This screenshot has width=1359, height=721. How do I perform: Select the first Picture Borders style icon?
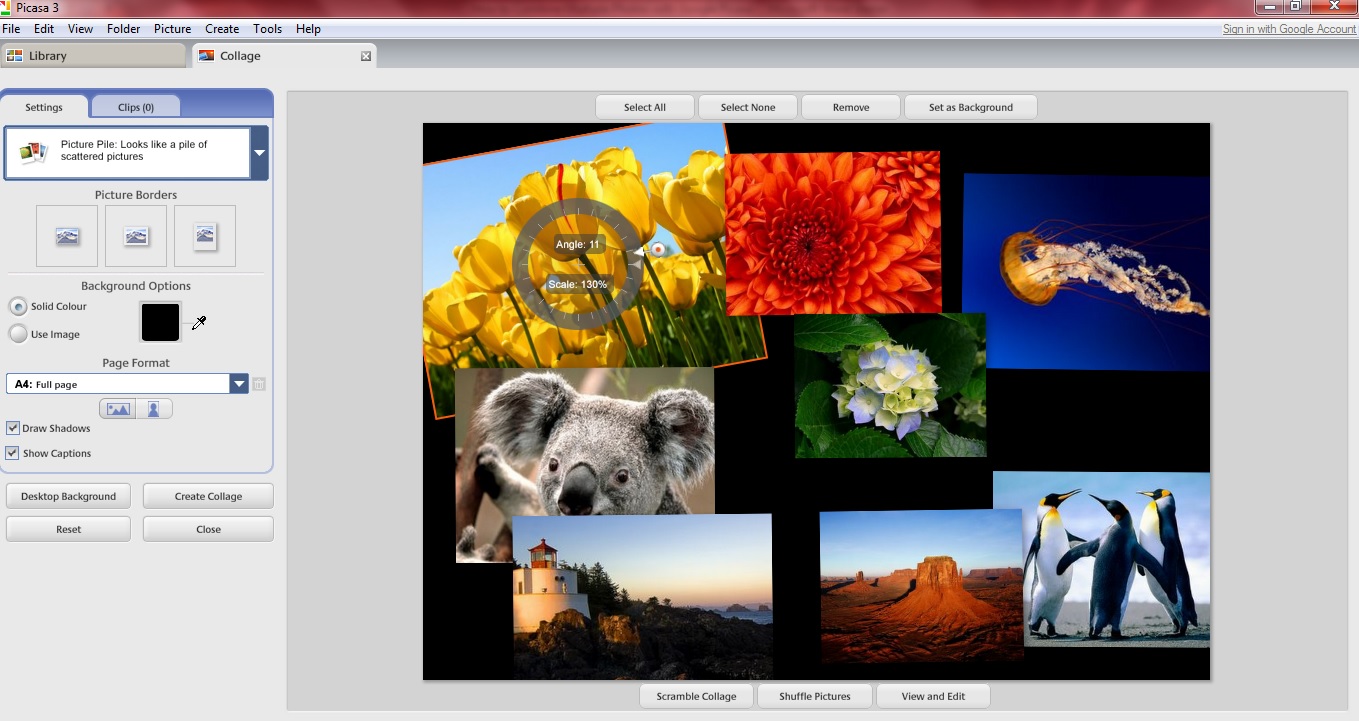click(66, 236)
